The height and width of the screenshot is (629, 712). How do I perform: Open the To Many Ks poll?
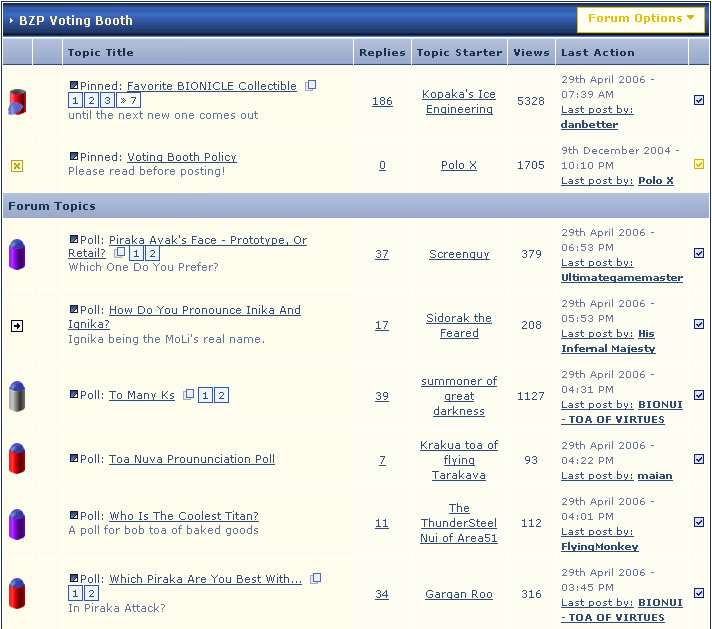tap(142, 395)
